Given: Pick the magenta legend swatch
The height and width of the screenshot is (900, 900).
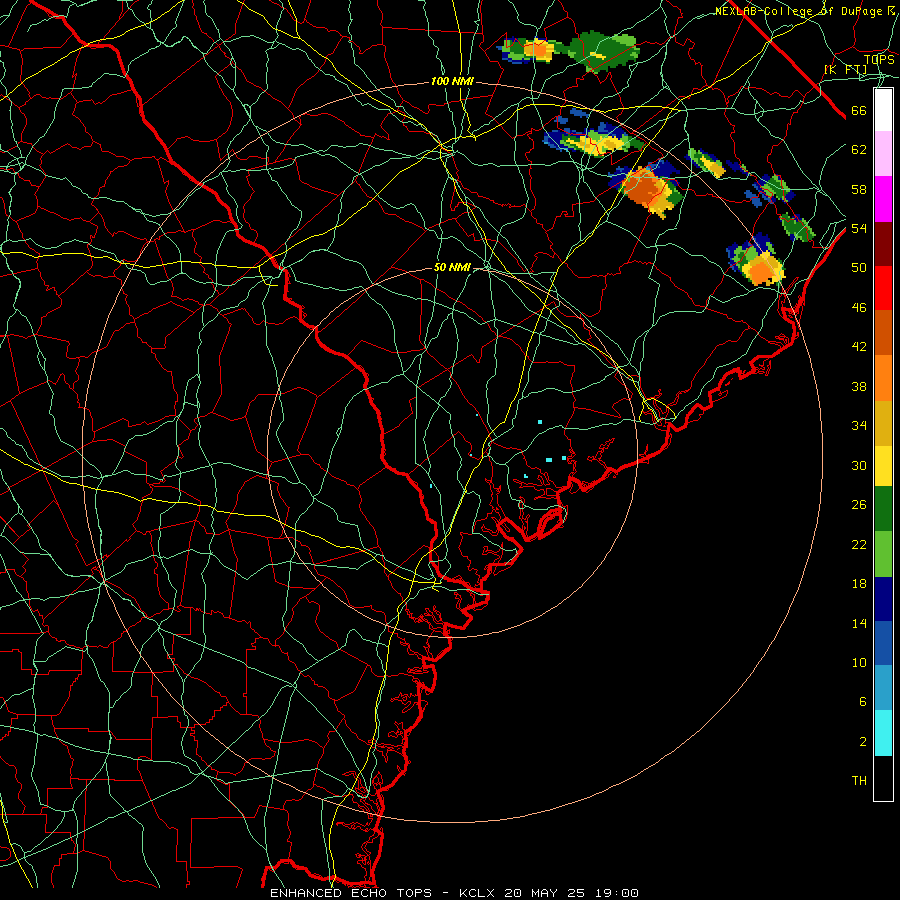Looking at the screenshot, I should pyautogui.click(x=883, y=199).
